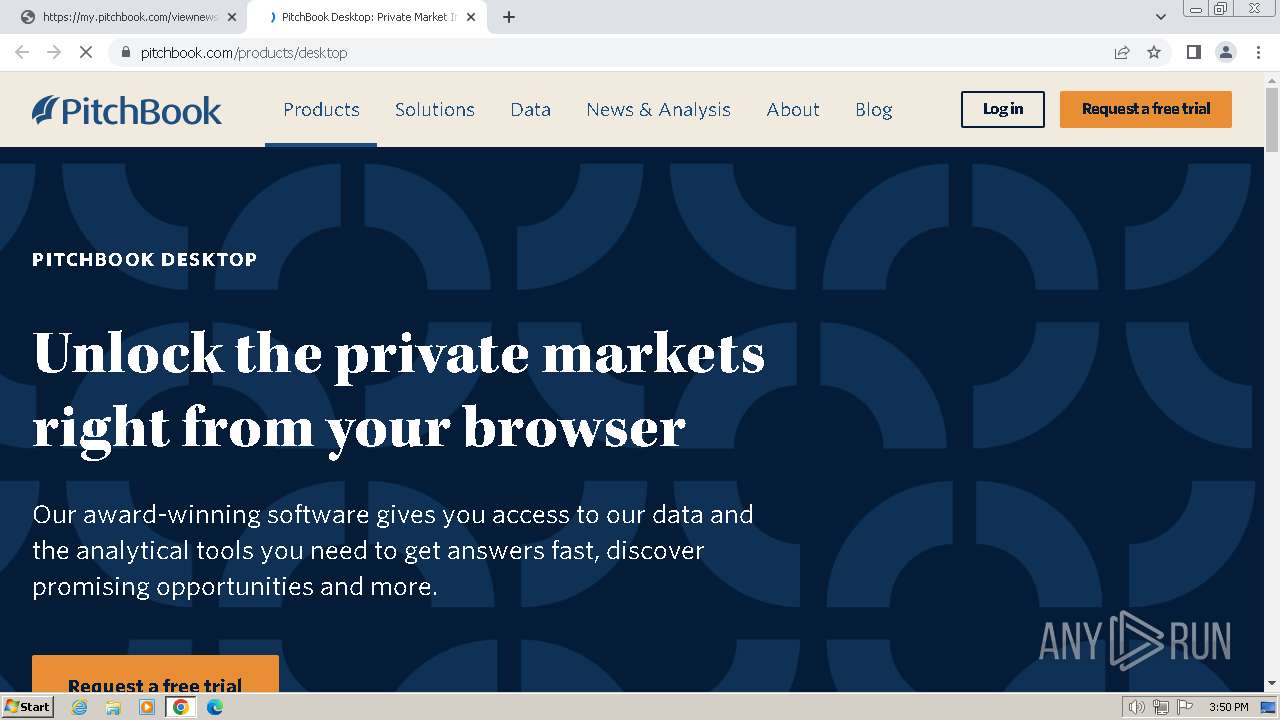
Task: Click the show desktop icon in tray
Action: point(1269,707)
